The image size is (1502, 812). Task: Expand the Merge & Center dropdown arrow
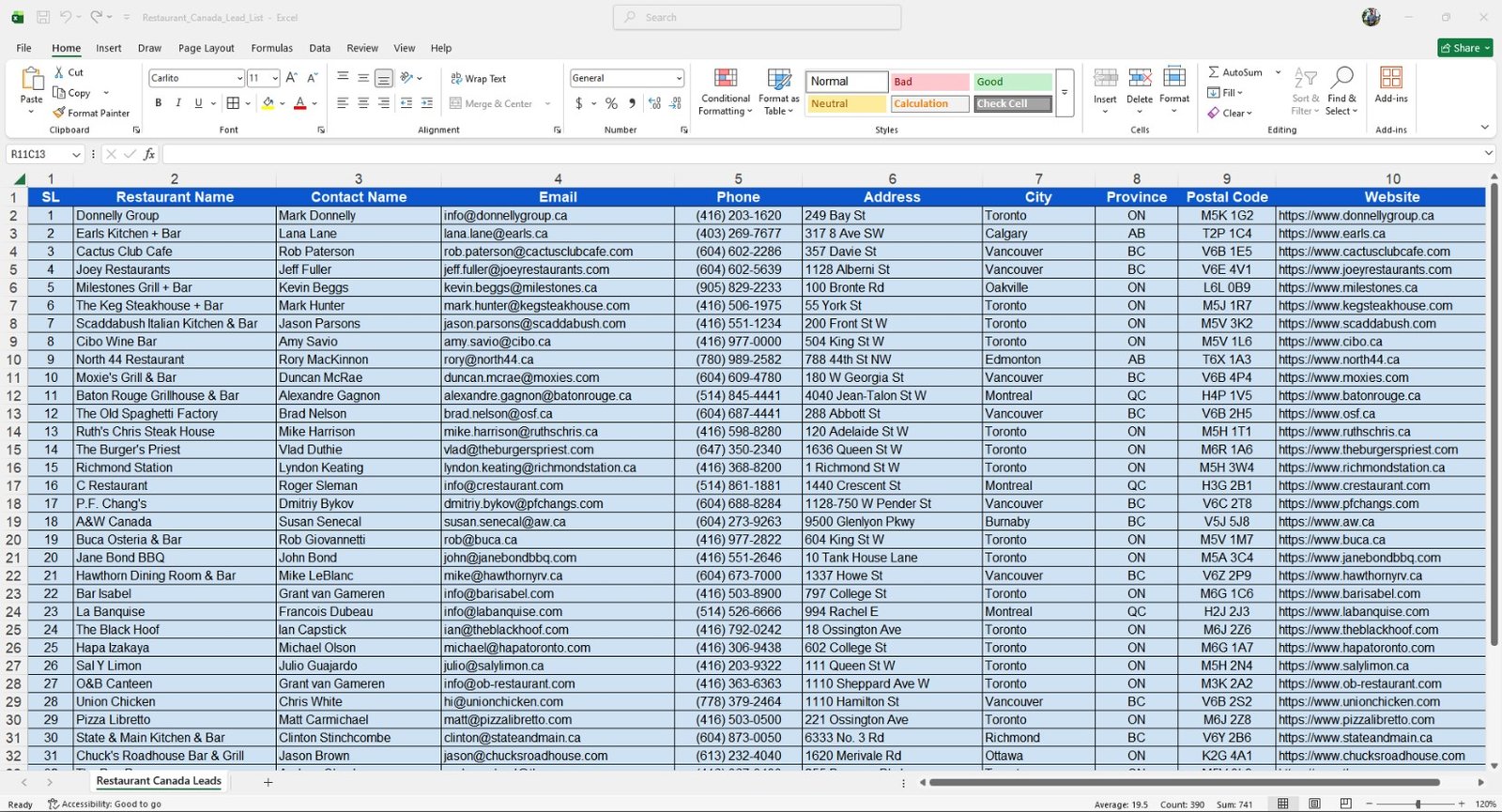547,103
